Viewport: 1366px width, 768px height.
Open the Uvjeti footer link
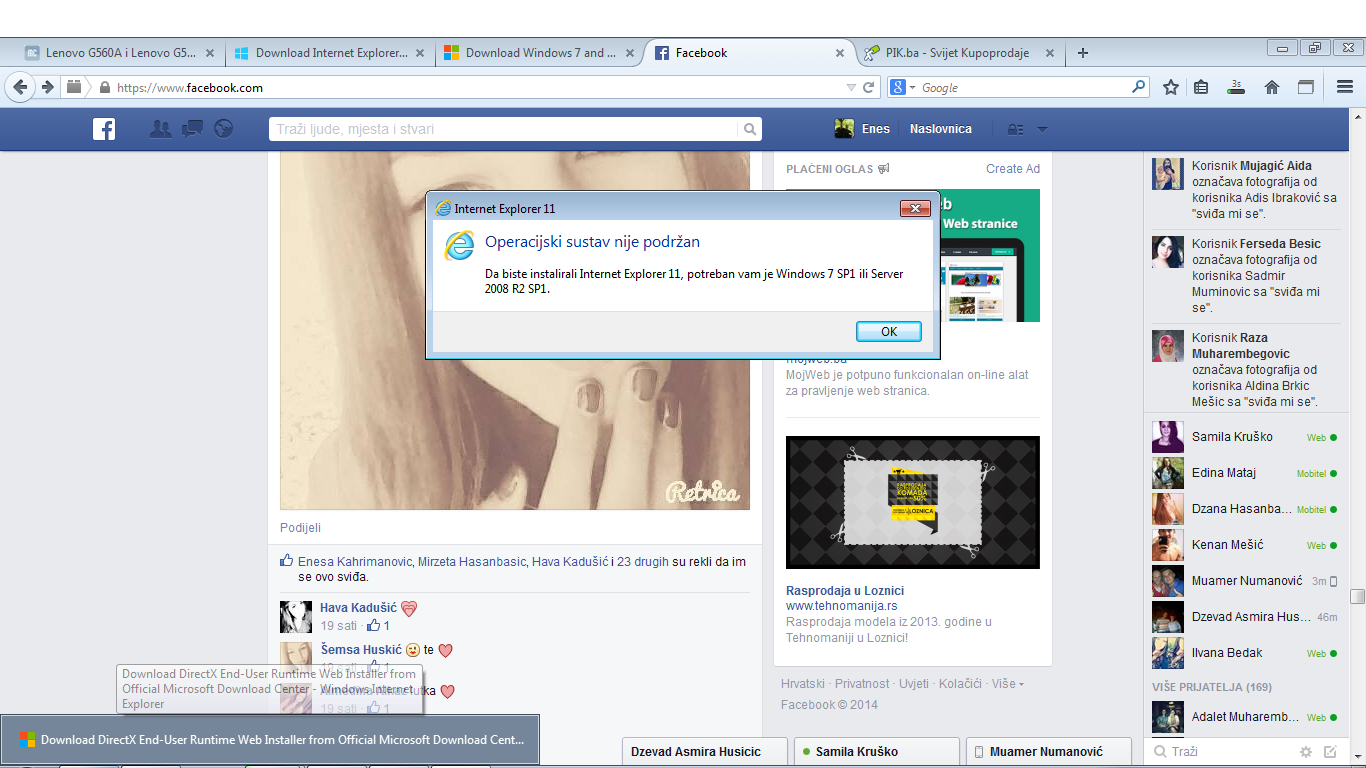(x=914, y=684)
